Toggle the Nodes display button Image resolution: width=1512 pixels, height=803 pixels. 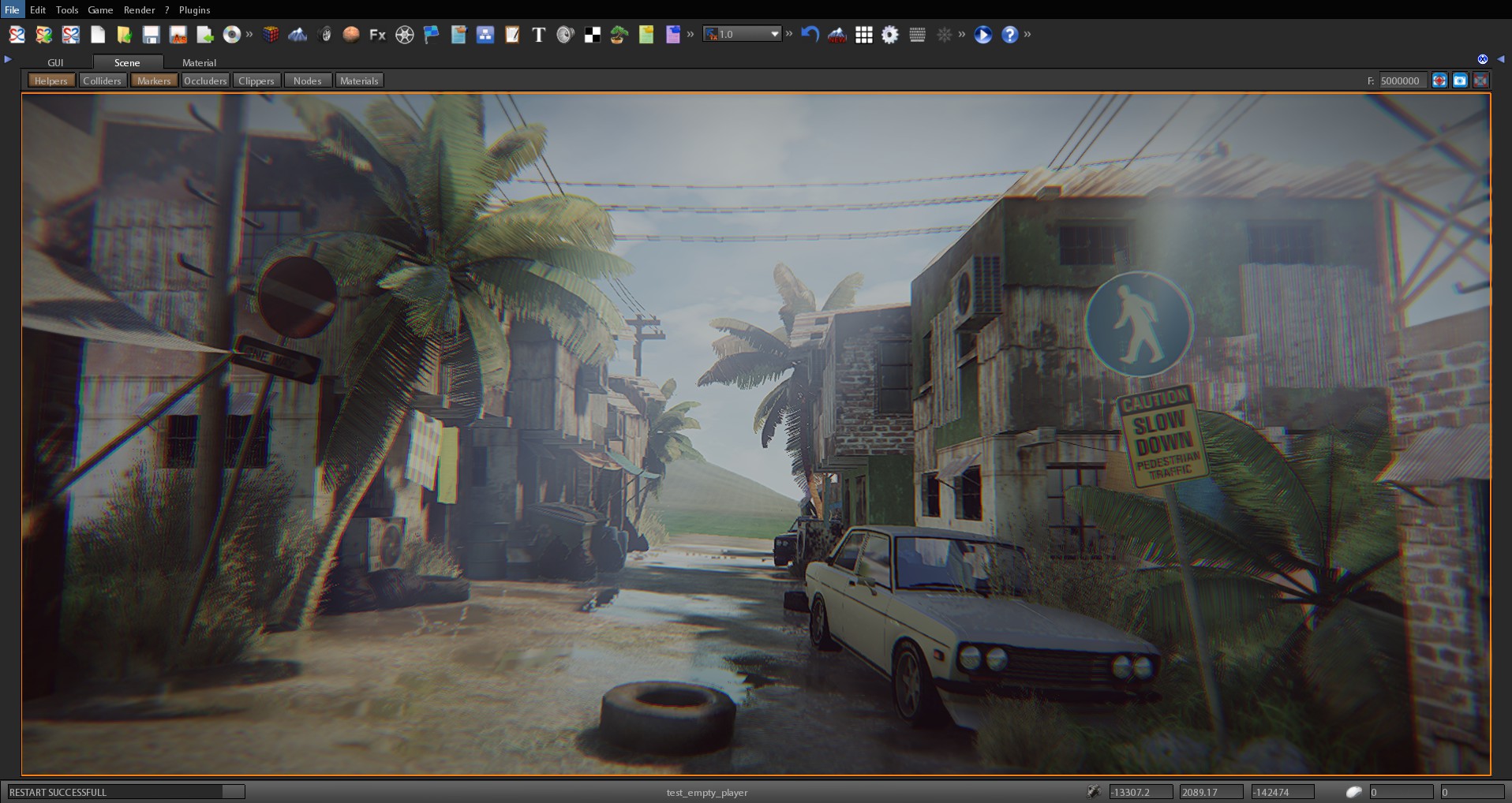(308, 80)
